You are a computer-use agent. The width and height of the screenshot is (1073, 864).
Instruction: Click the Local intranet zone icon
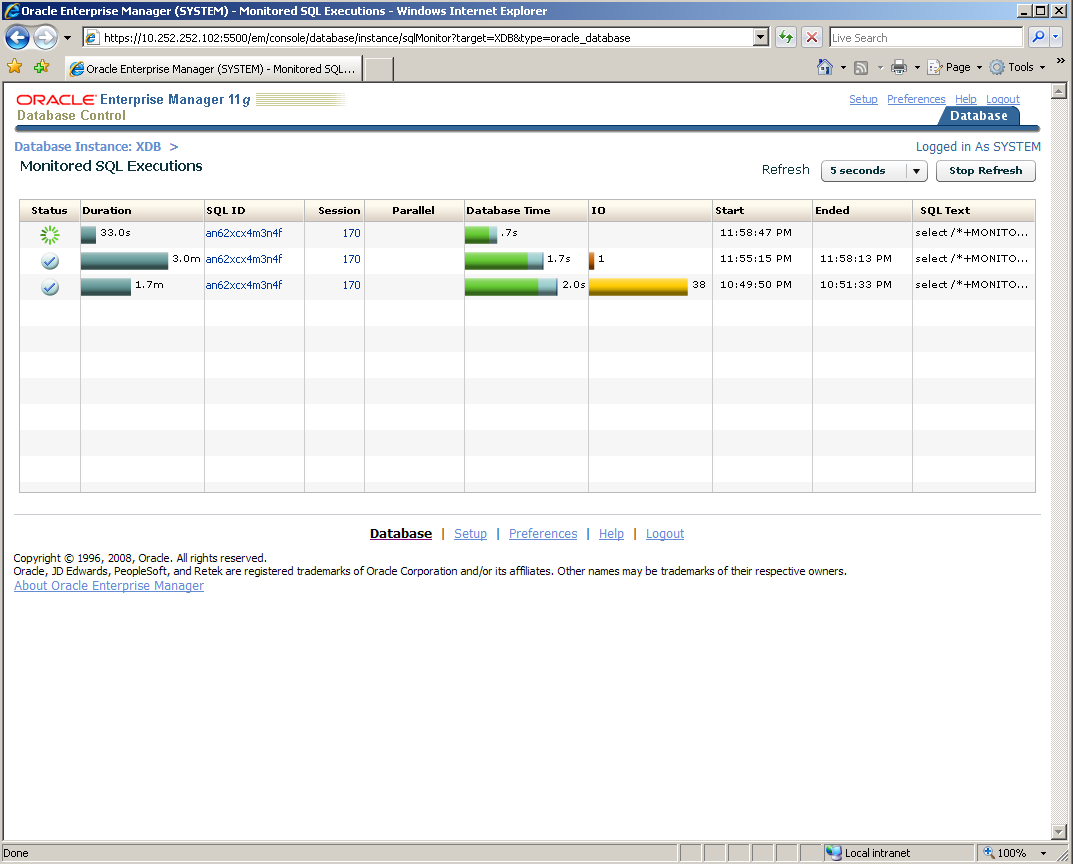click(x=833, y=853)
